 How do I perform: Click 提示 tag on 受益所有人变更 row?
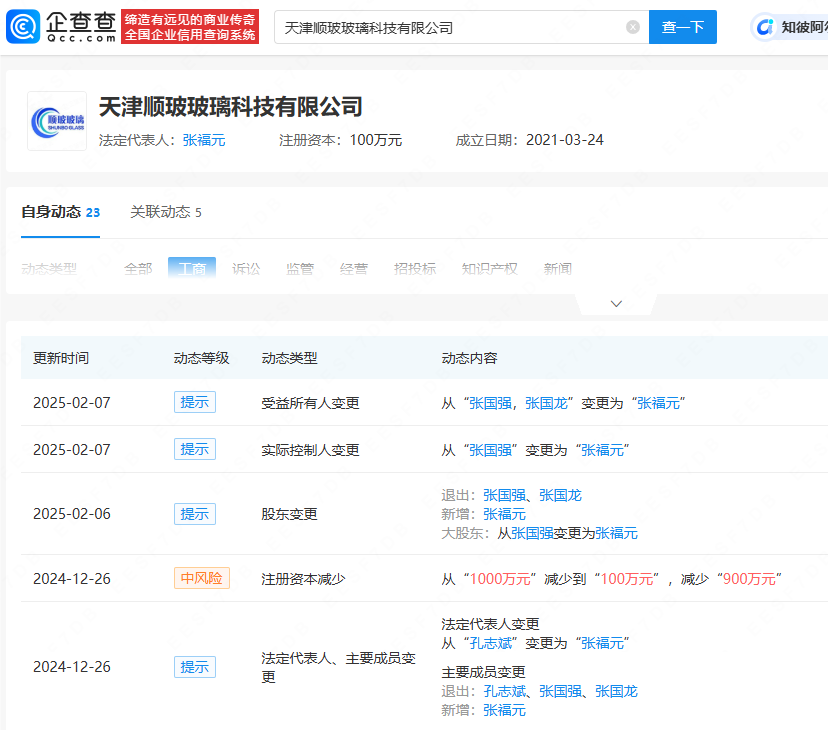point(195,403)
